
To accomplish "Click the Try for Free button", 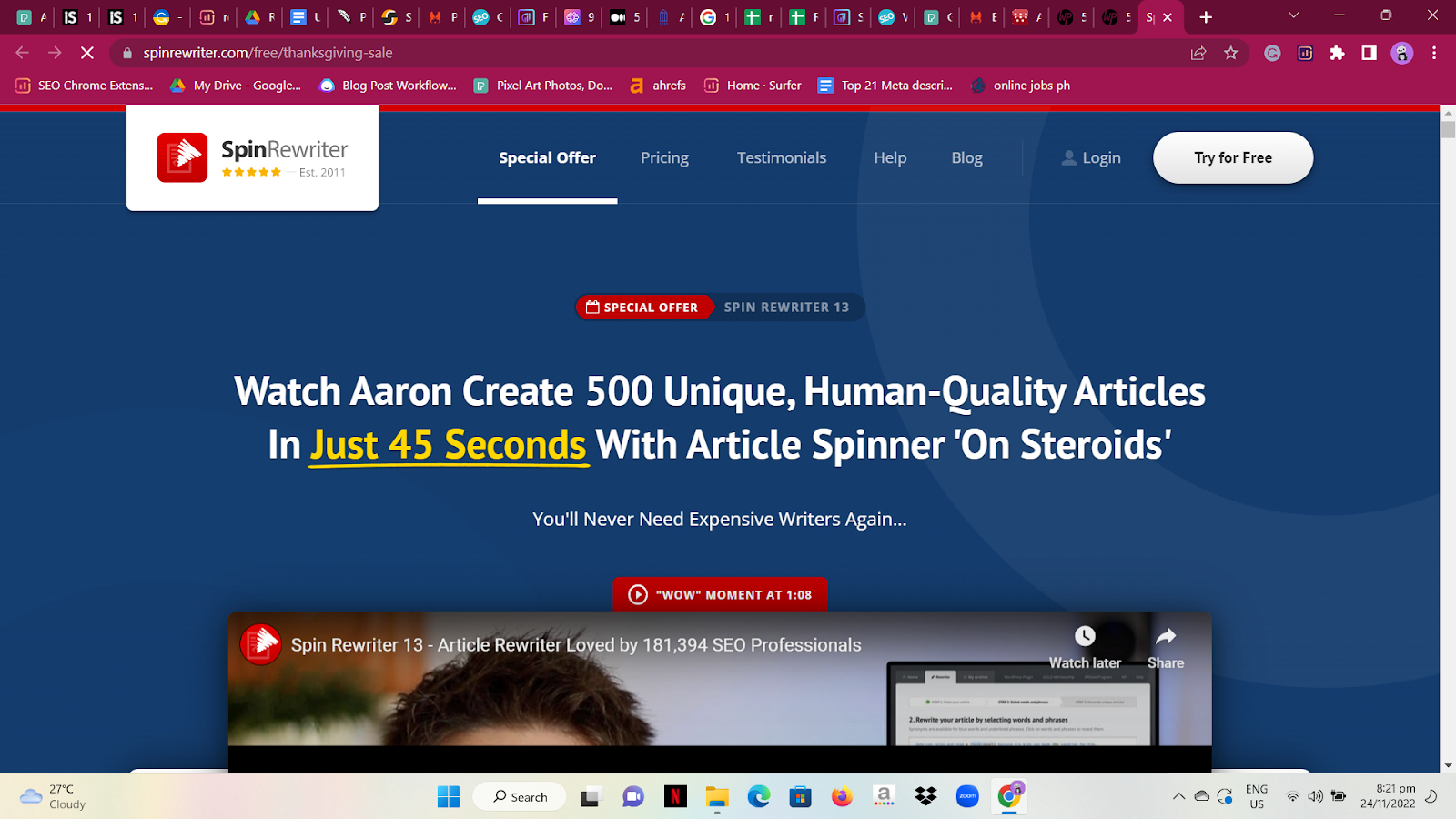I will [1233, 157].
